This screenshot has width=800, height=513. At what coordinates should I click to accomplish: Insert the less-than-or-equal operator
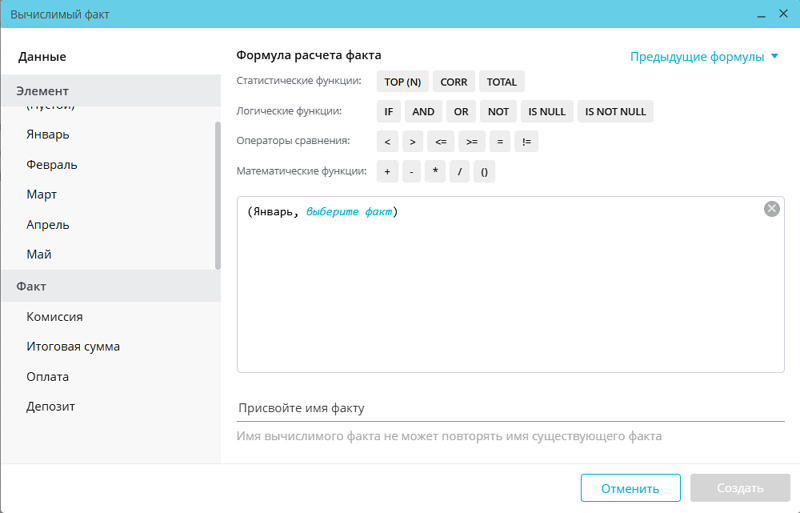click(x=441, y=142)
